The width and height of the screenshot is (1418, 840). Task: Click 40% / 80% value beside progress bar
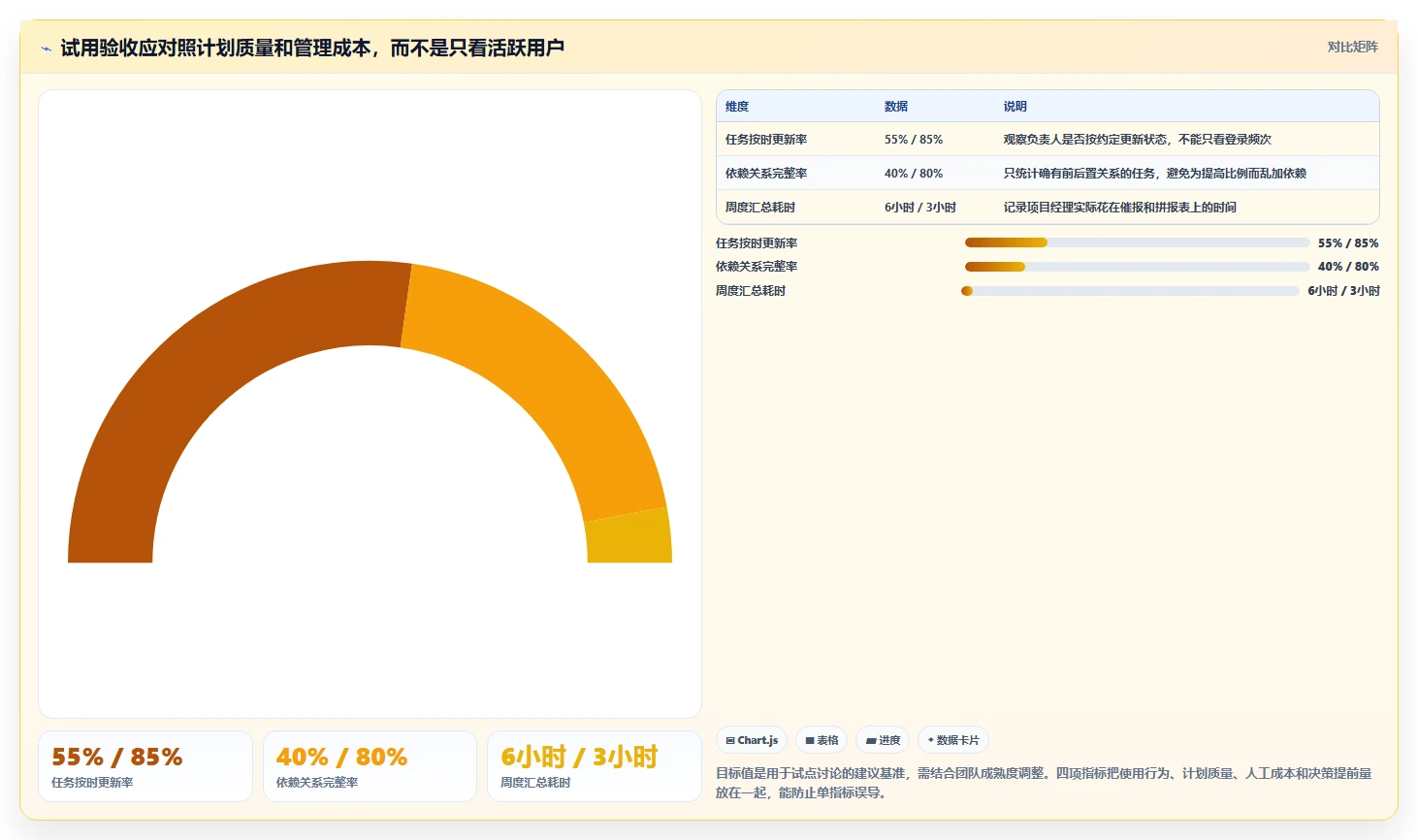coord(1348,267)
